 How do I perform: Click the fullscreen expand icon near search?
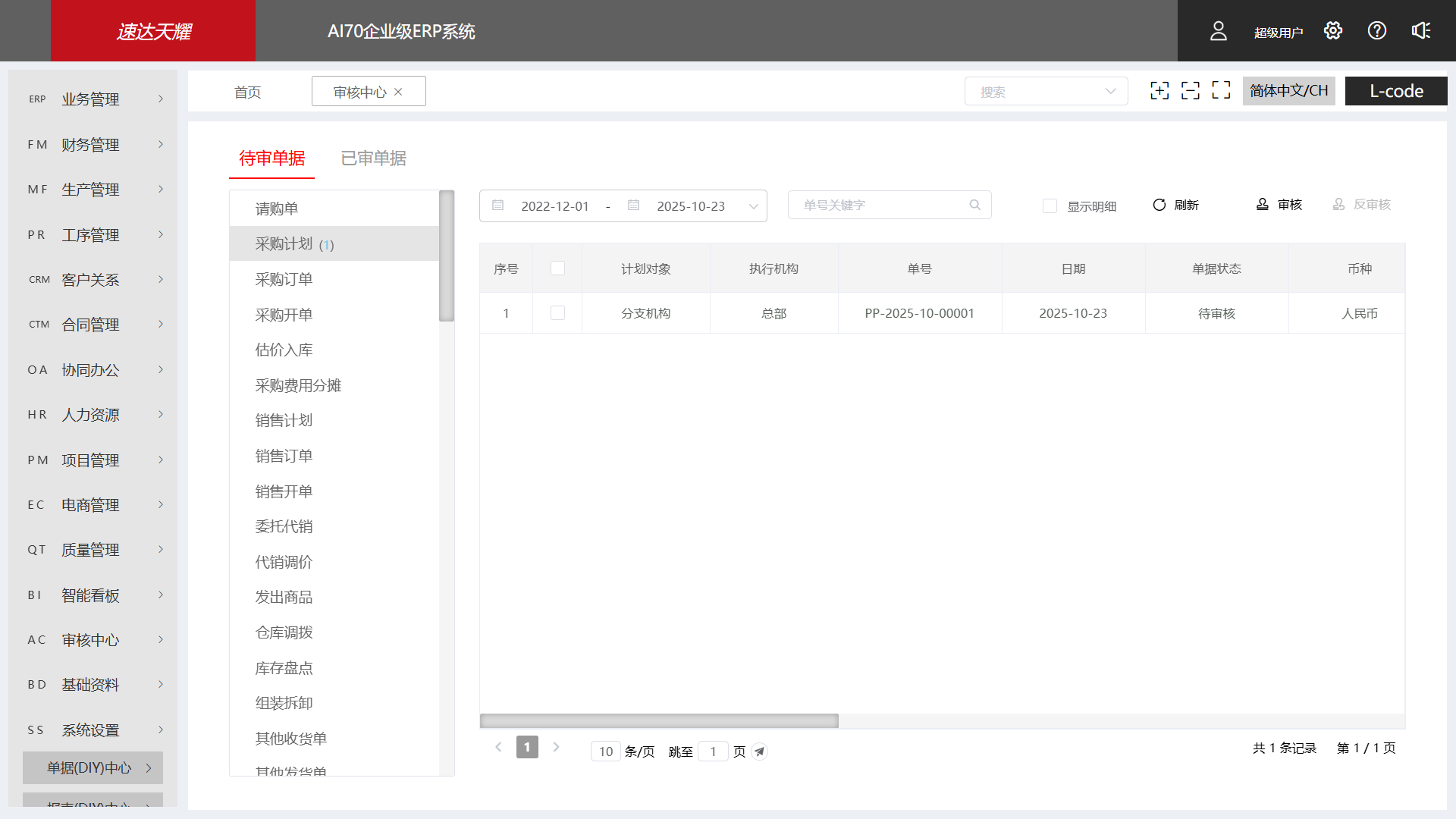1221,90
